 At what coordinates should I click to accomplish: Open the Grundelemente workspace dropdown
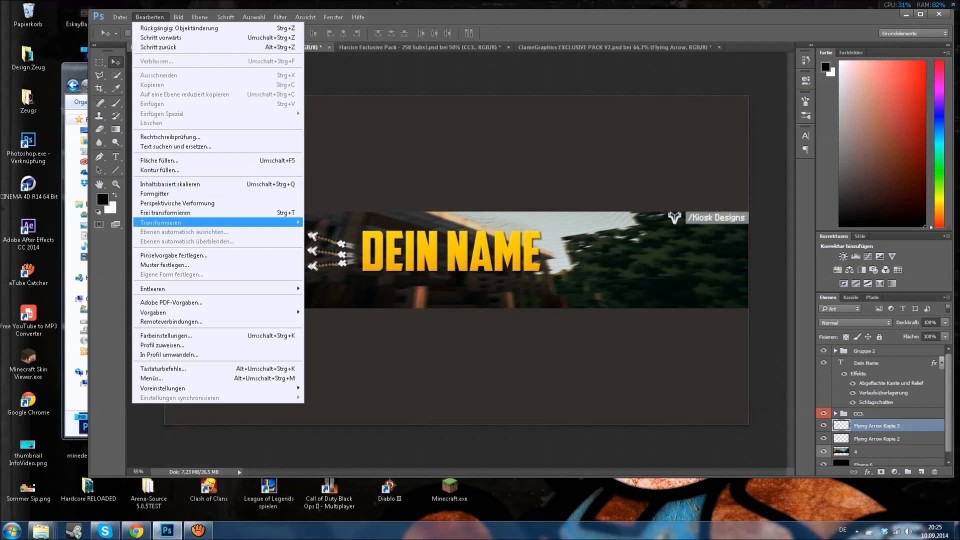click(913, 33)
